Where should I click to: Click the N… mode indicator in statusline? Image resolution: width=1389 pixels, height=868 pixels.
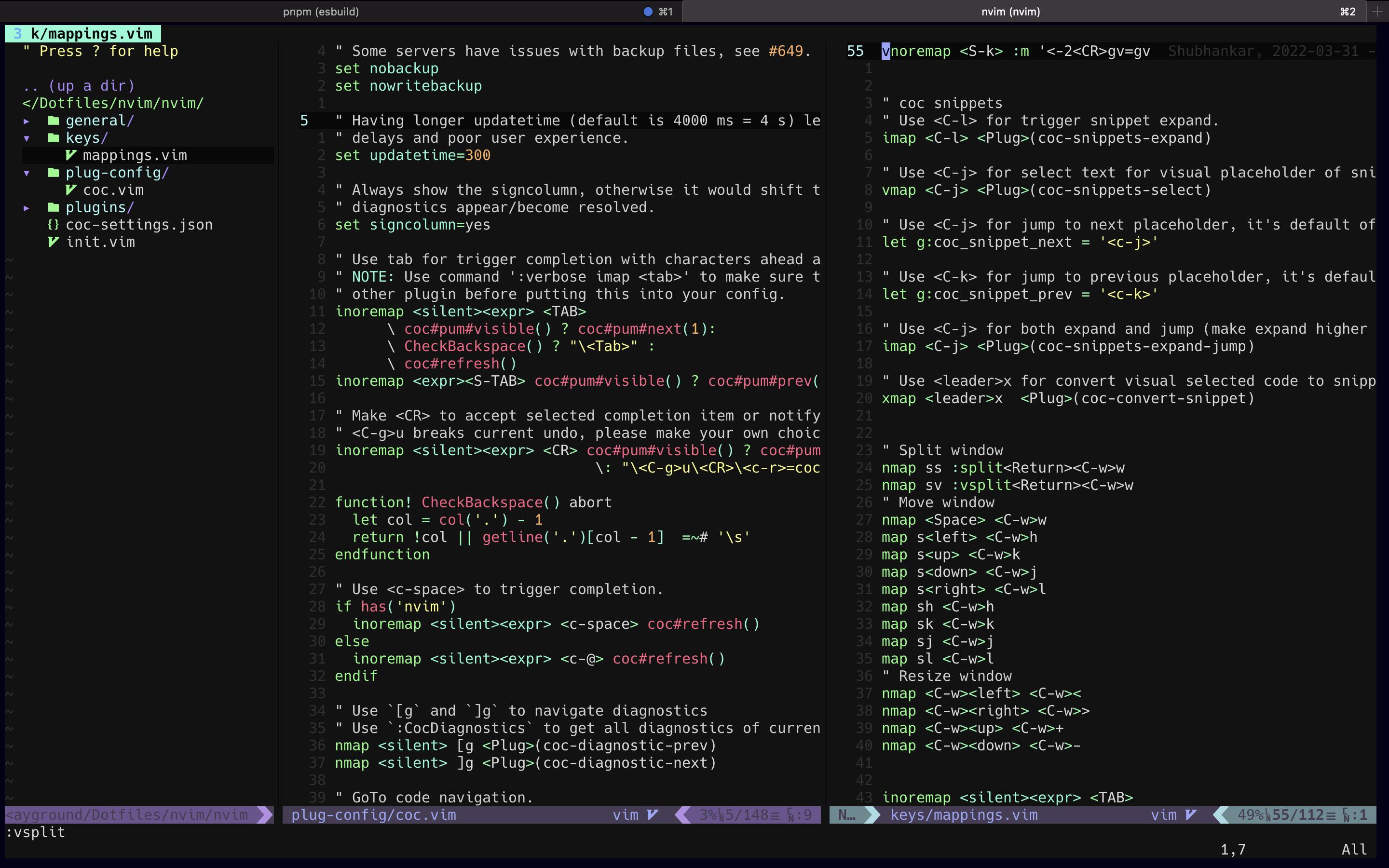(x=847, y=814)
